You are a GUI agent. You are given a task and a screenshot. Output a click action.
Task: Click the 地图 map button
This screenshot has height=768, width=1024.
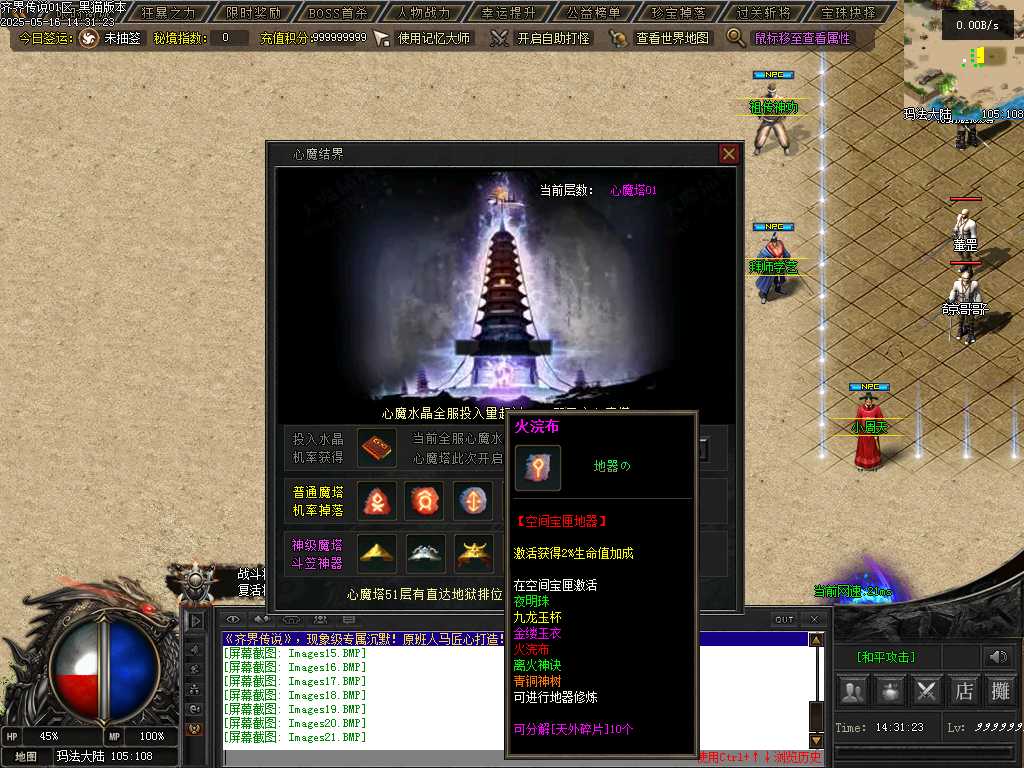(x=25, y=756)
